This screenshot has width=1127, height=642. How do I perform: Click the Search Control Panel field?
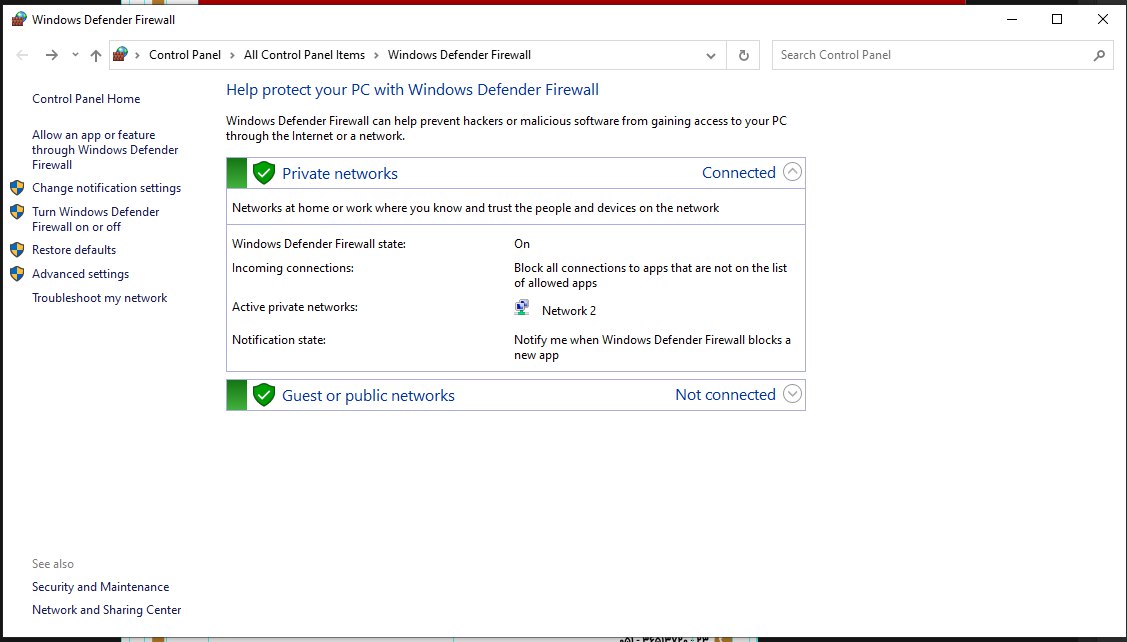942,55
